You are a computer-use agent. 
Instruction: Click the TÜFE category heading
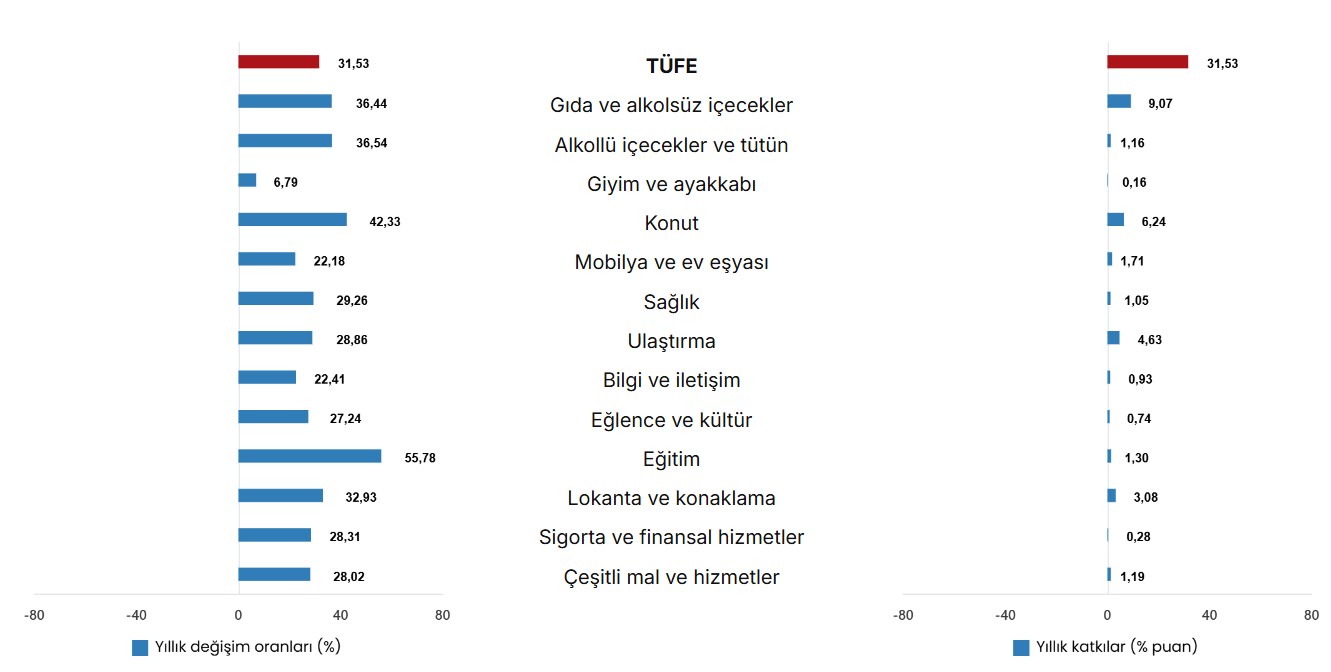pyautogui.click(x=672, y=66)
